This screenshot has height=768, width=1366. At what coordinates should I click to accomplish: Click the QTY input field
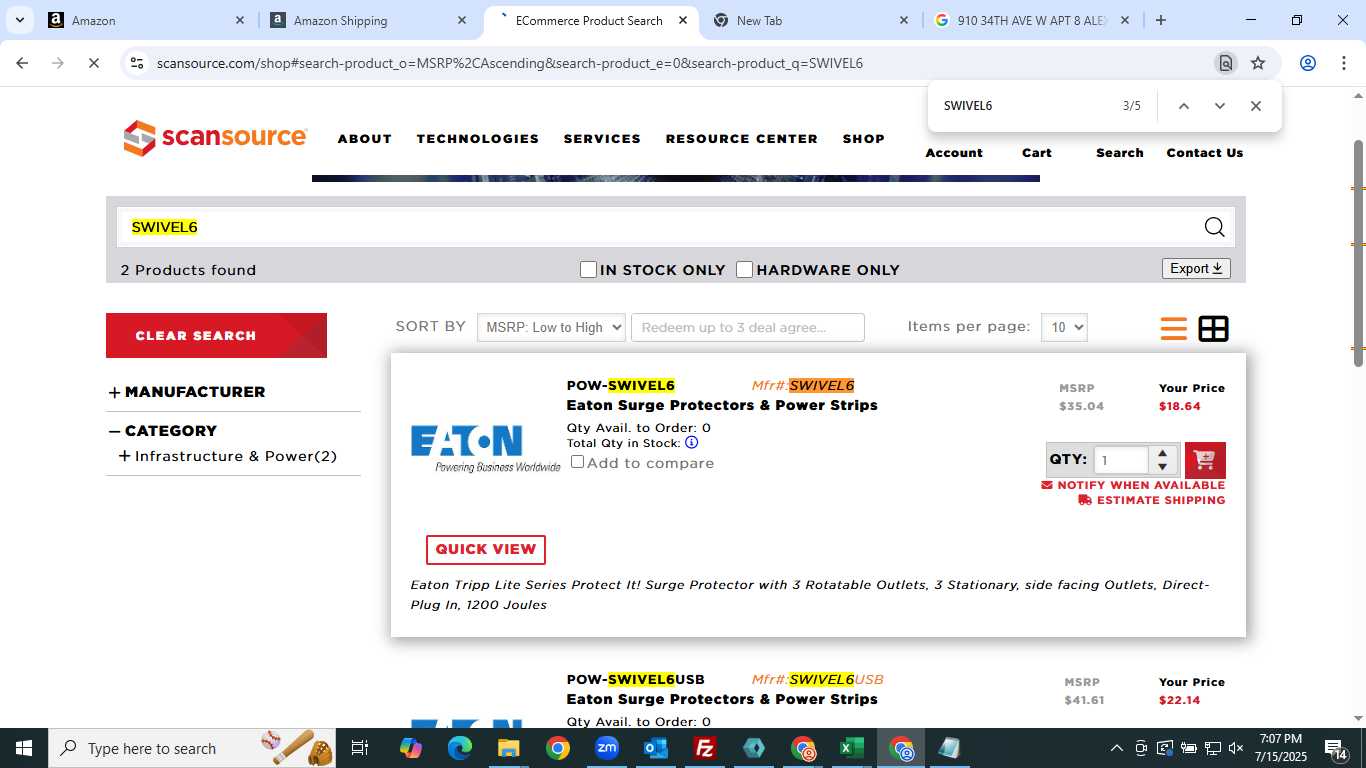tap(1121, 460)
